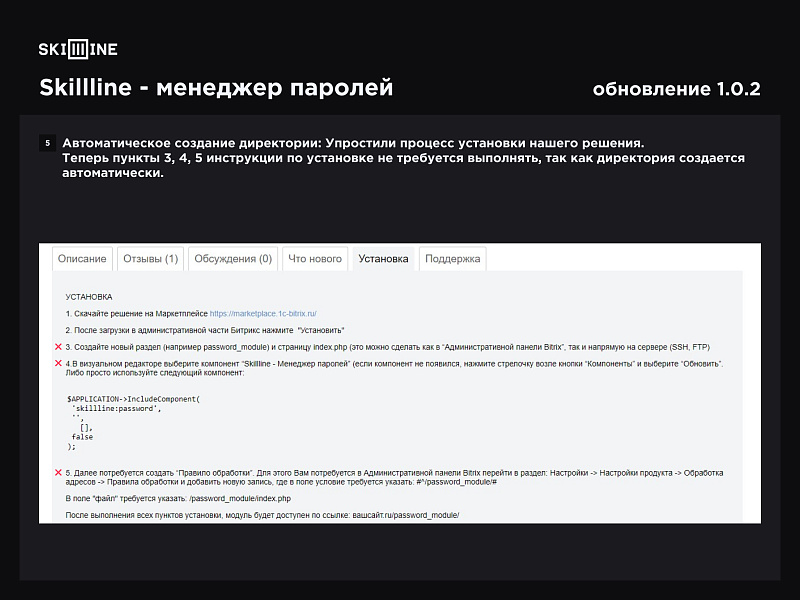Click the УСТАНОВКА section heading

pos(90,296)
